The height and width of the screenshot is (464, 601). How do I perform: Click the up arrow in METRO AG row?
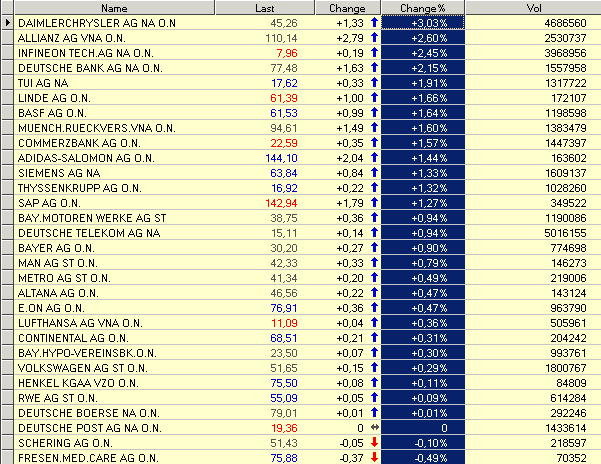point(374,277)
